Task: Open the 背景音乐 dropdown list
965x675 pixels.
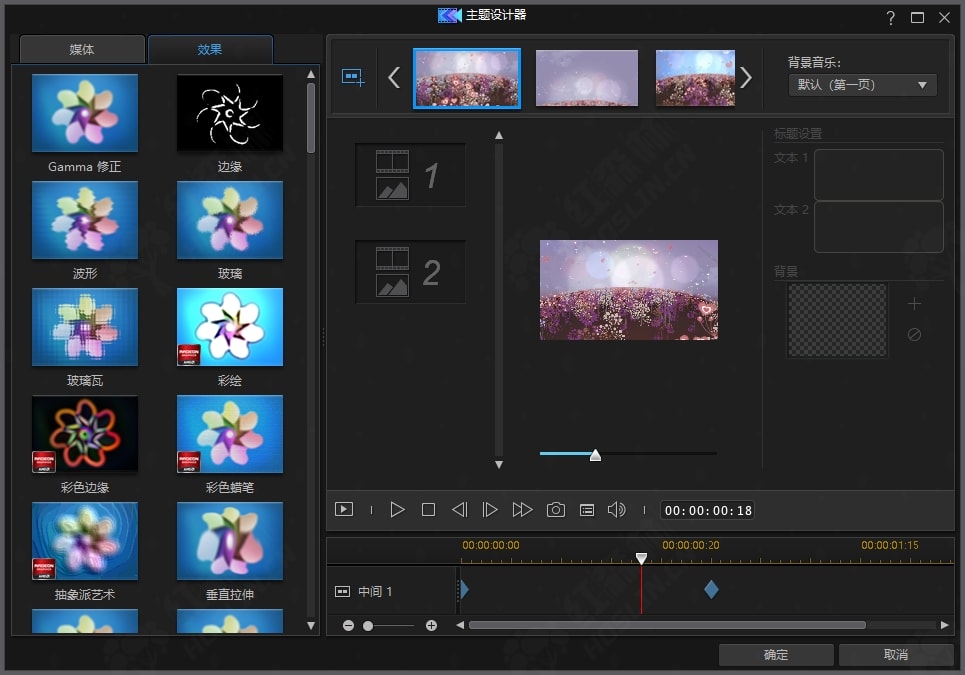Action: coord(862,85)
